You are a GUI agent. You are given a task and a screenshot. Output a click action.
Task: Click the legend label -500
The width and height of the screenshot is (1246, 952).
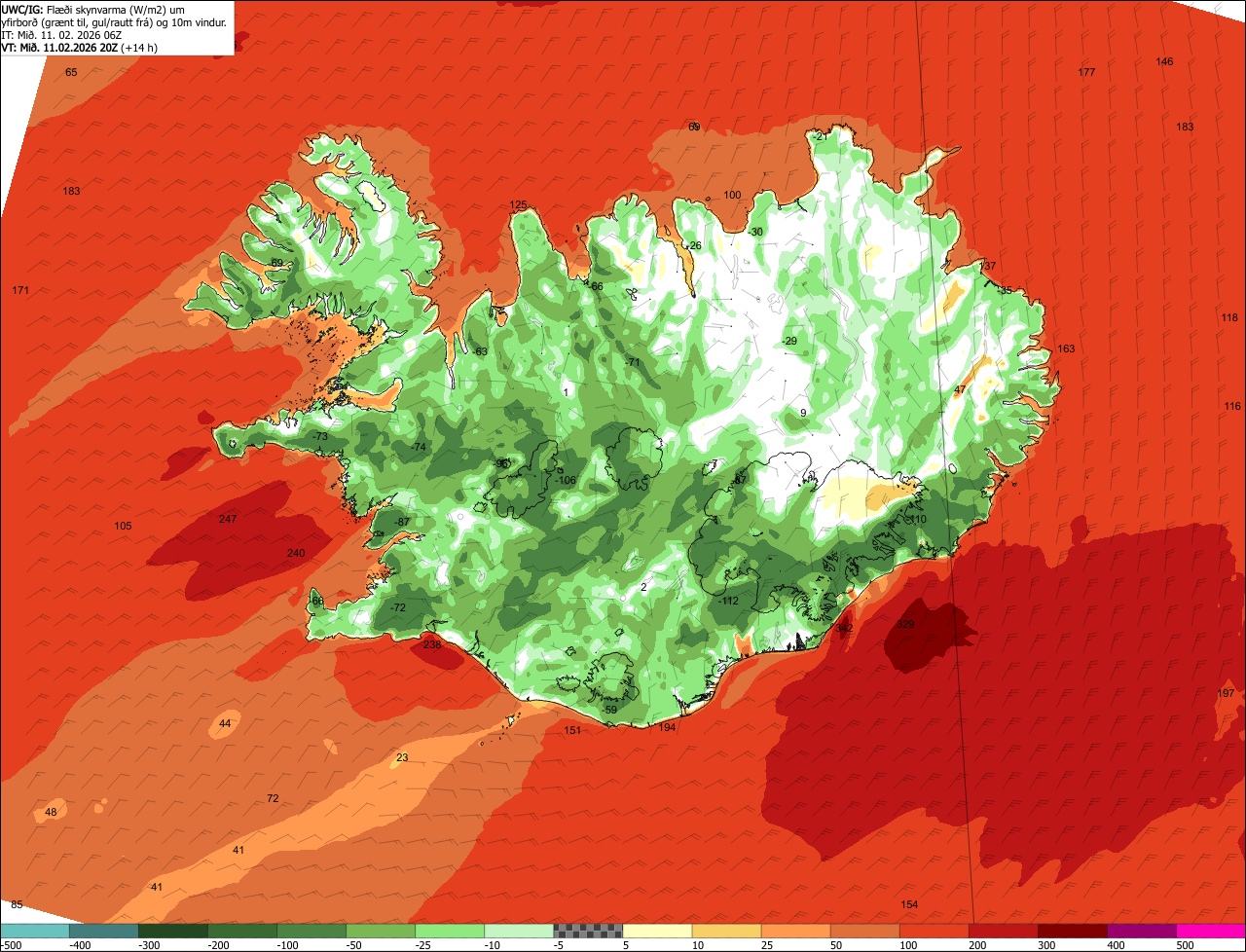tap(10, 945)
